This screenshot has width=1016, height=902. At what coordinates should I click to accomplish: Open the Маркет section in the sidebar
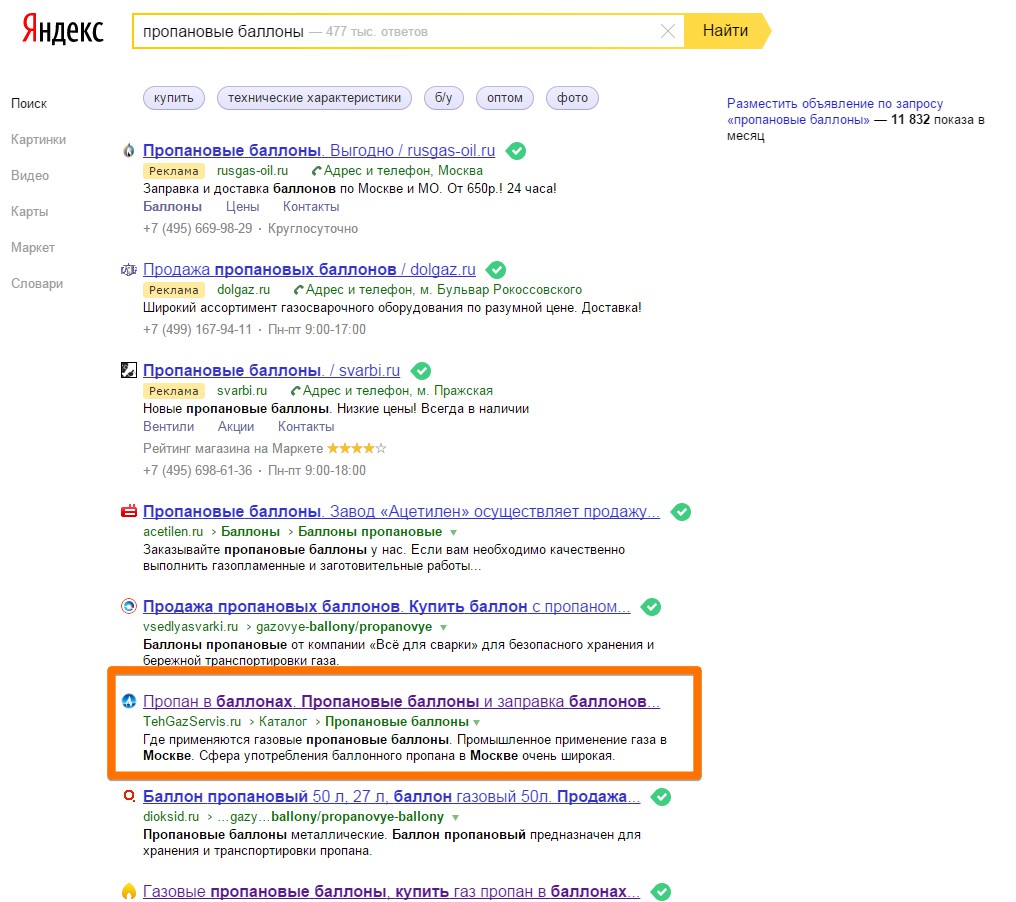click(x=33, y=248)
